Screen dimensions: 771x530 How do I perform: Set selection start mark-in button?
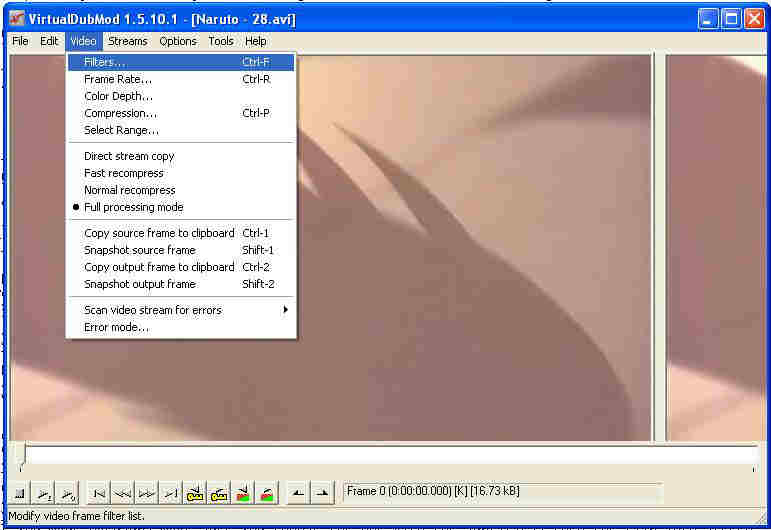[x=298, y=493]
